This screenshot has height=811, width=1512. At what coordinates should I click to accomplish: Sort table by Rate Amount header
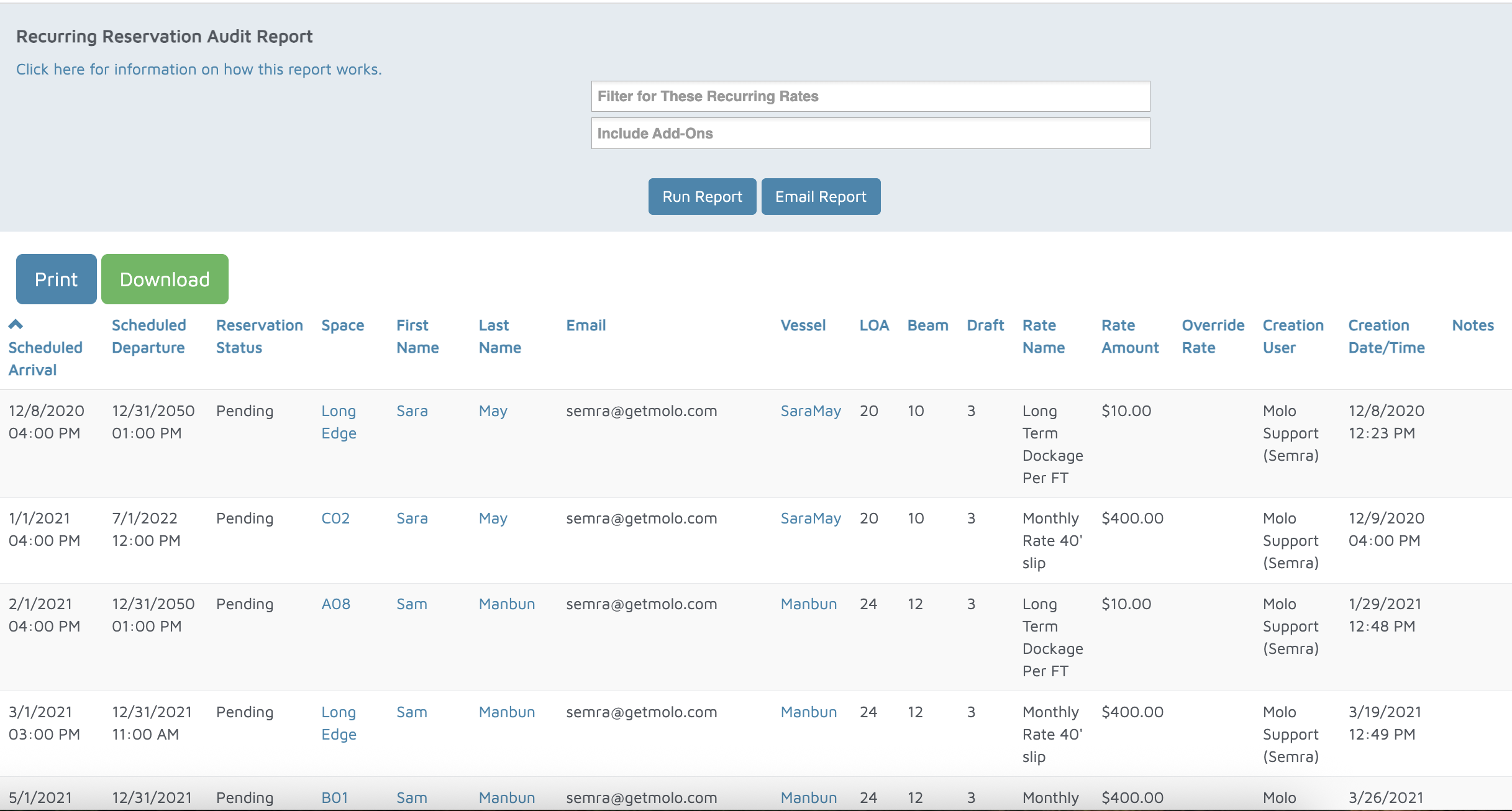pos(1129,336)
